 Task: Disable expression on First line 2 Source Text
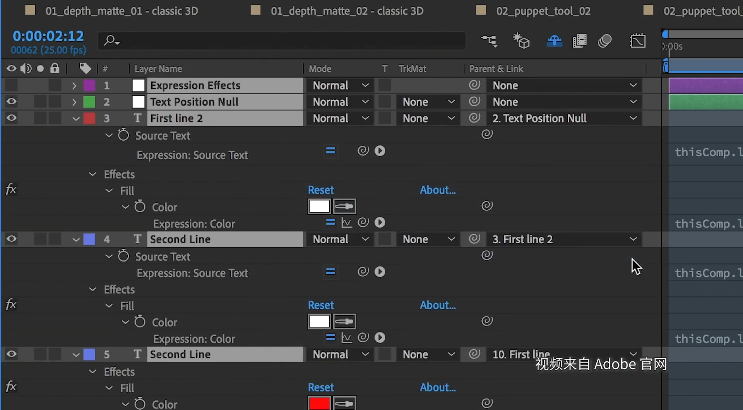click(330, 151)
